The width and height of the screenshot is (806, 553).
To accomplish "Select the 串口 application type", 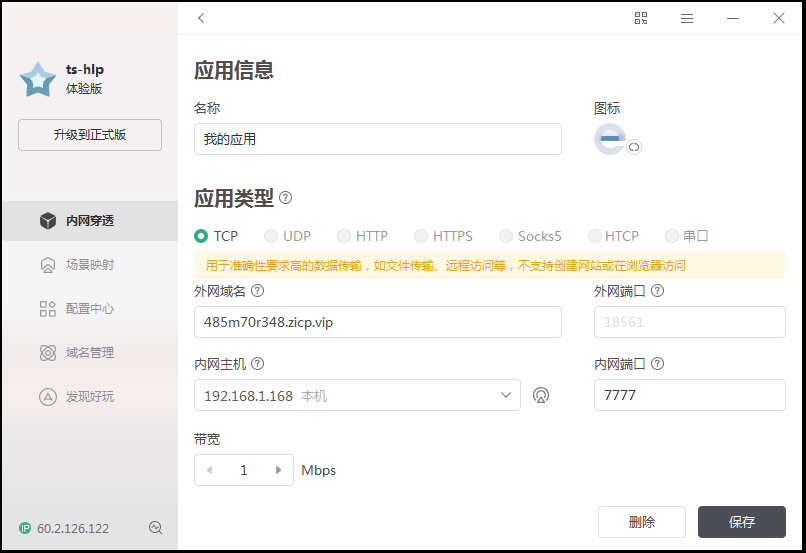I will pos(687,236).
